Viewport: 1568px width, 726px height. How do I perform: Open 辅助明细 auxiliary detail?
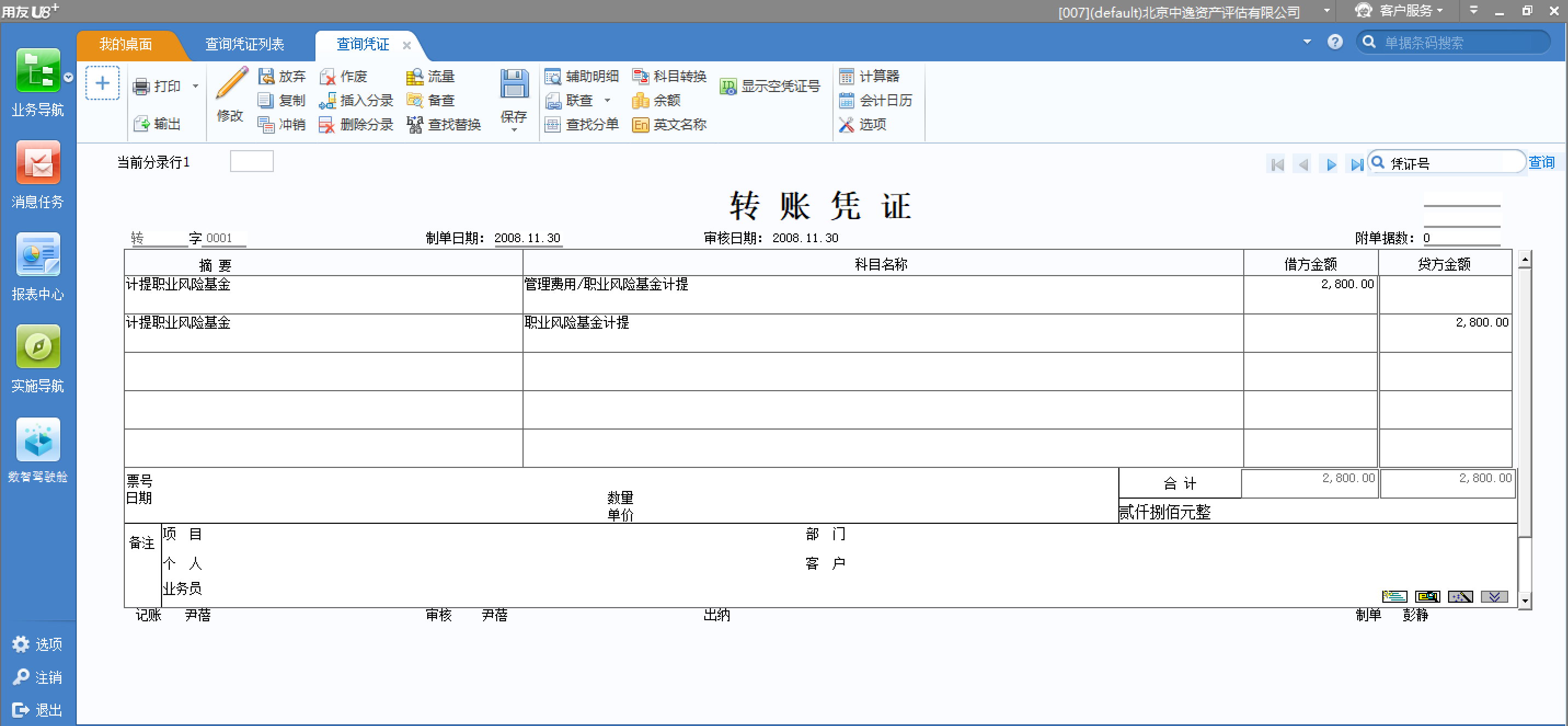pyautogui.click(x=581, y=76)
